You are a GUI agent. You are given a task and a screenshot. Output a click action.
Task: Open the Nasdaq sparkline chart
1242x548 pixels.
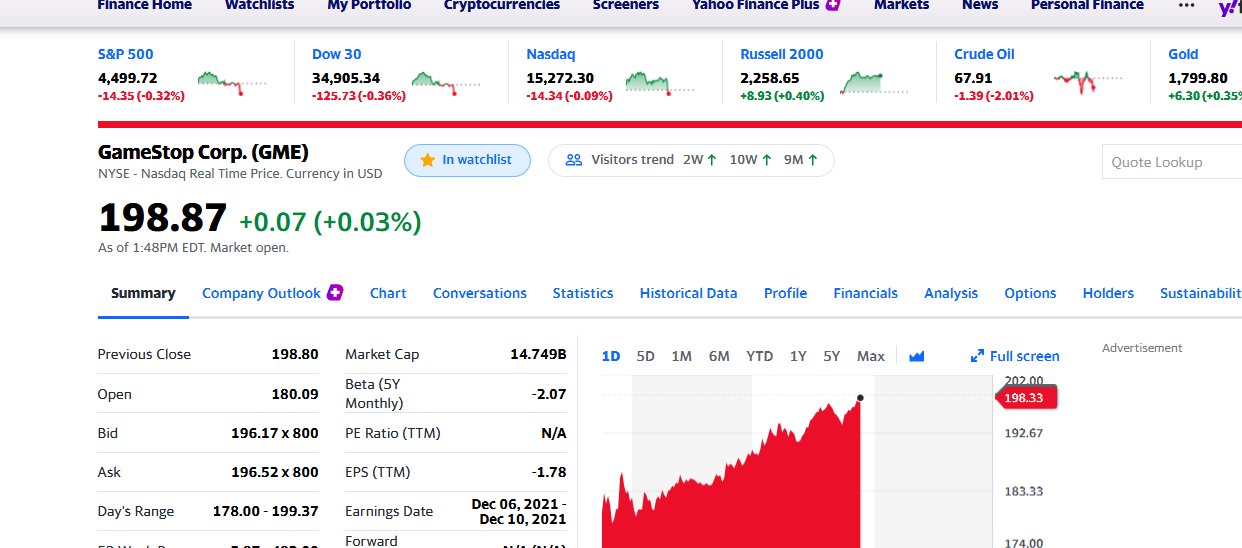point(660,81)
